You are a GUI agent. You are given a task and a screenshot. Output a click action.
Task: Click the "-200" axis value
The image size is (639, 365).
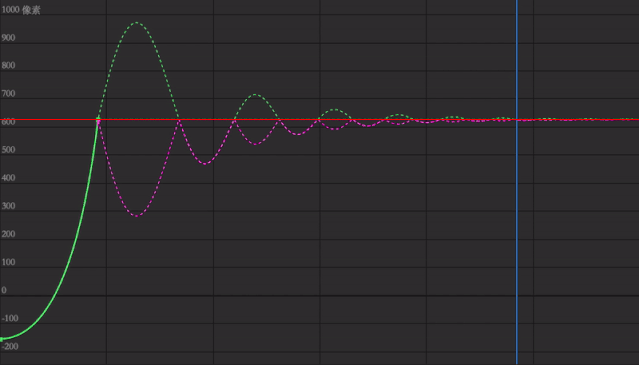point(10,347)
